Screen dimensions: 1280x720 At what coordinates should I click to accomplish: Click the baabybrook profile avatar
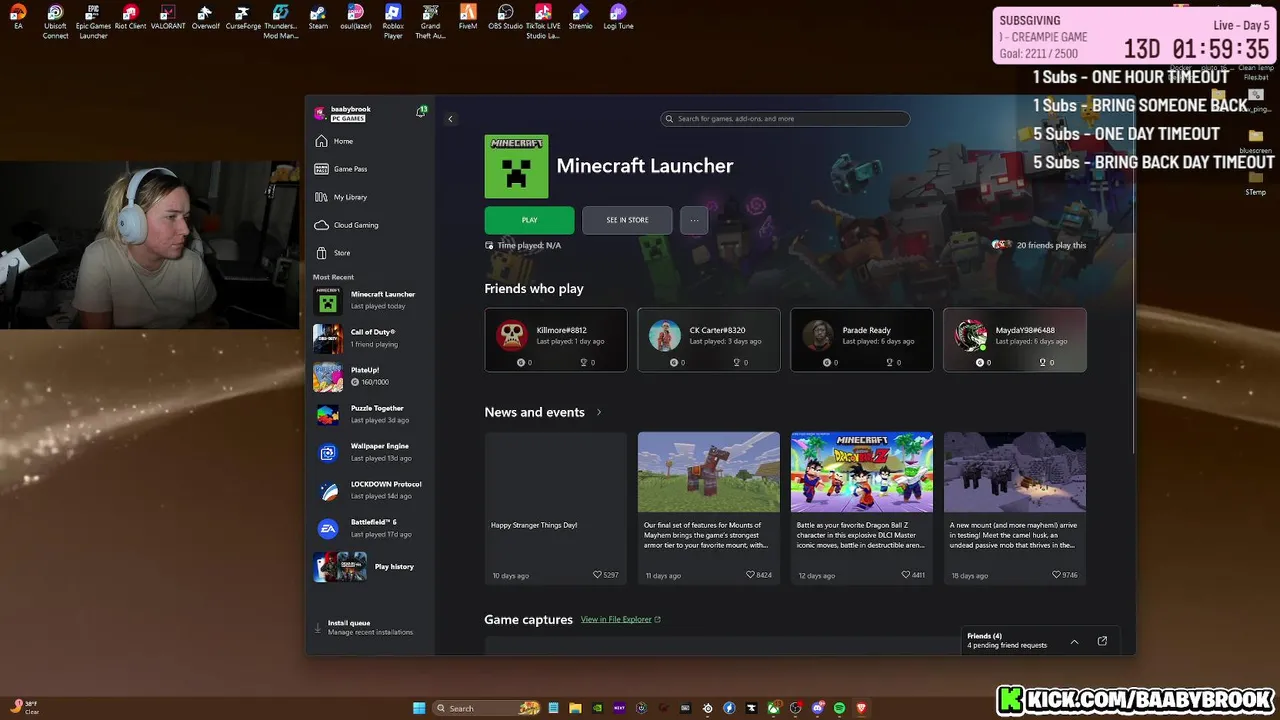[x=320, y=113]
